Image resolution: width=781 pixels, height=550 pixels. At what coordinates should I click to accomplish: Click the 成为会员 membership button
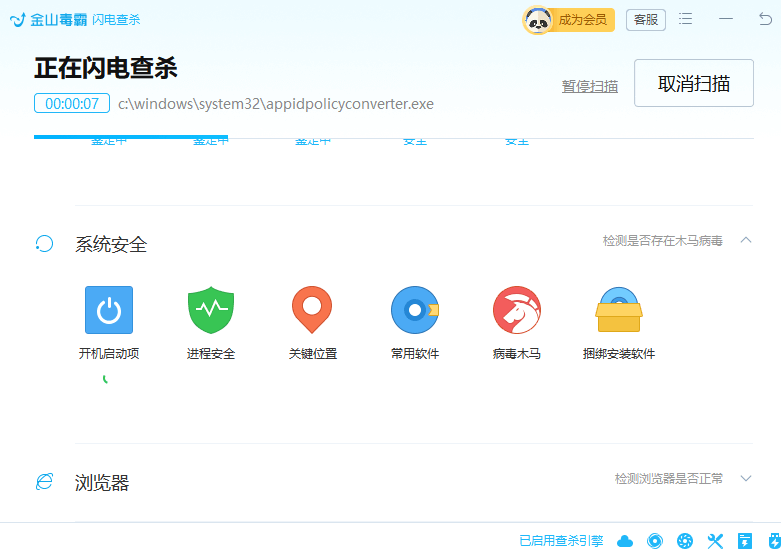[582, 20]
